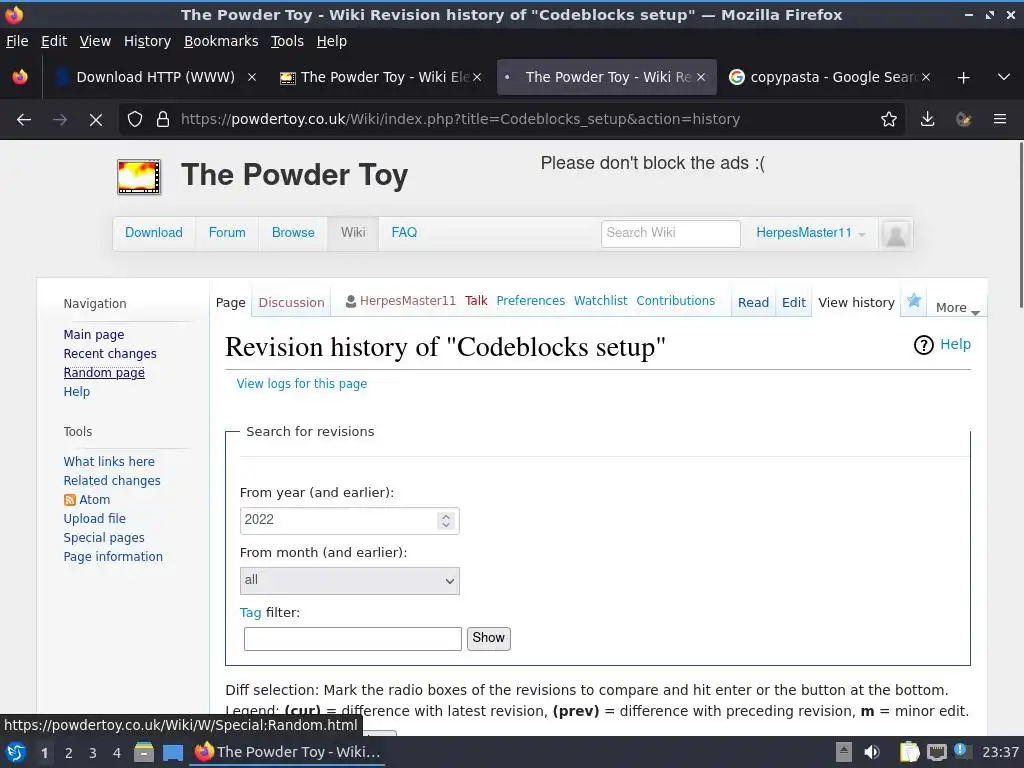Go to a Random page
This screenshot has width=1024, height=768.
pyautogui.click(x=104, y=373)
